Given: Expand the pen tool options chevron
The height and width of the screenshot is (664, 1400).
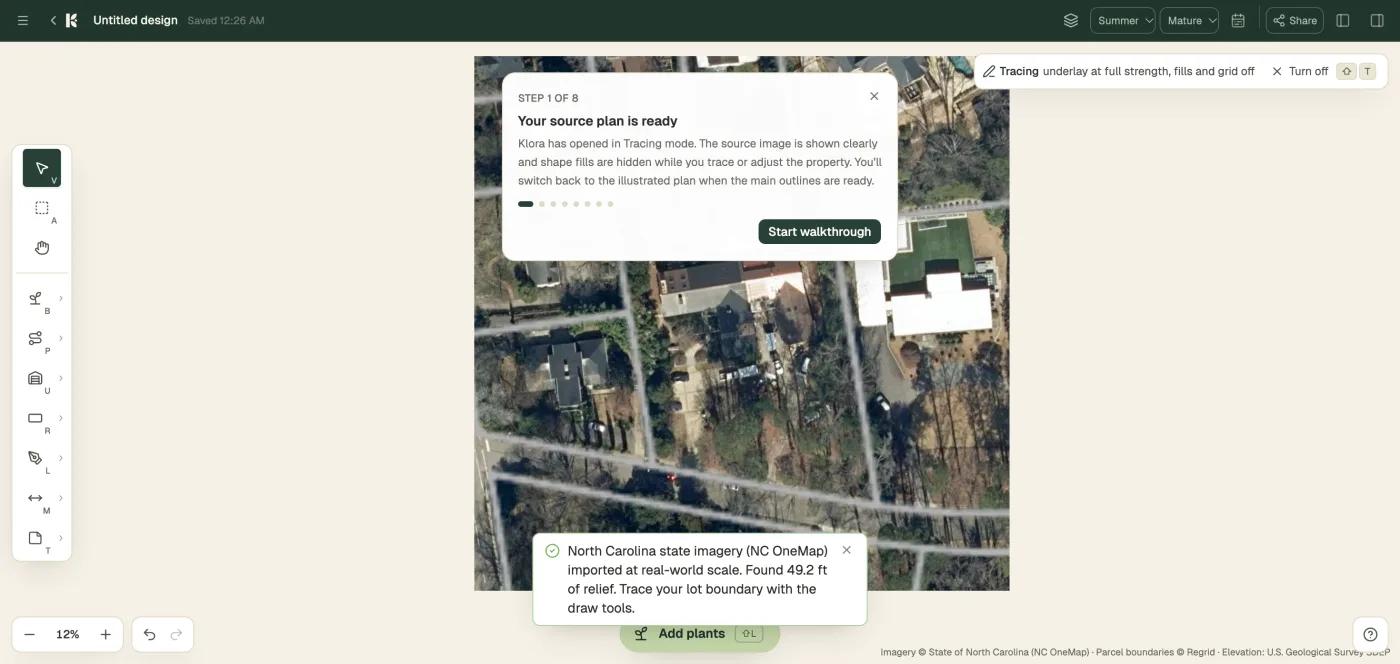Looking at the screenshot, I should click(61, 458).
